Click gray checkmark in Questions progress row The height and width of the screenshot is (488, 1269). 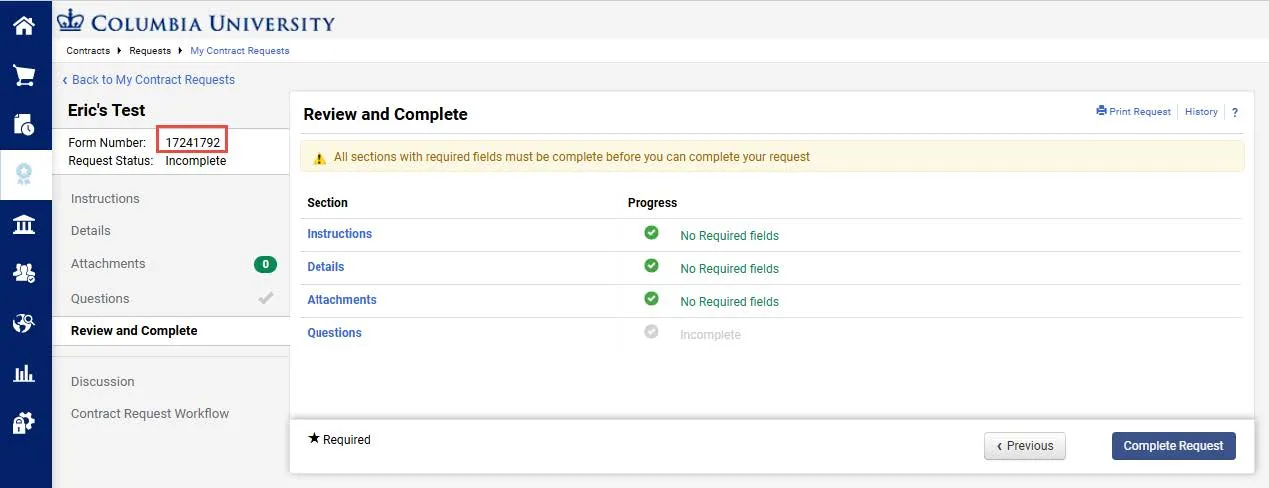coord(651,331)
